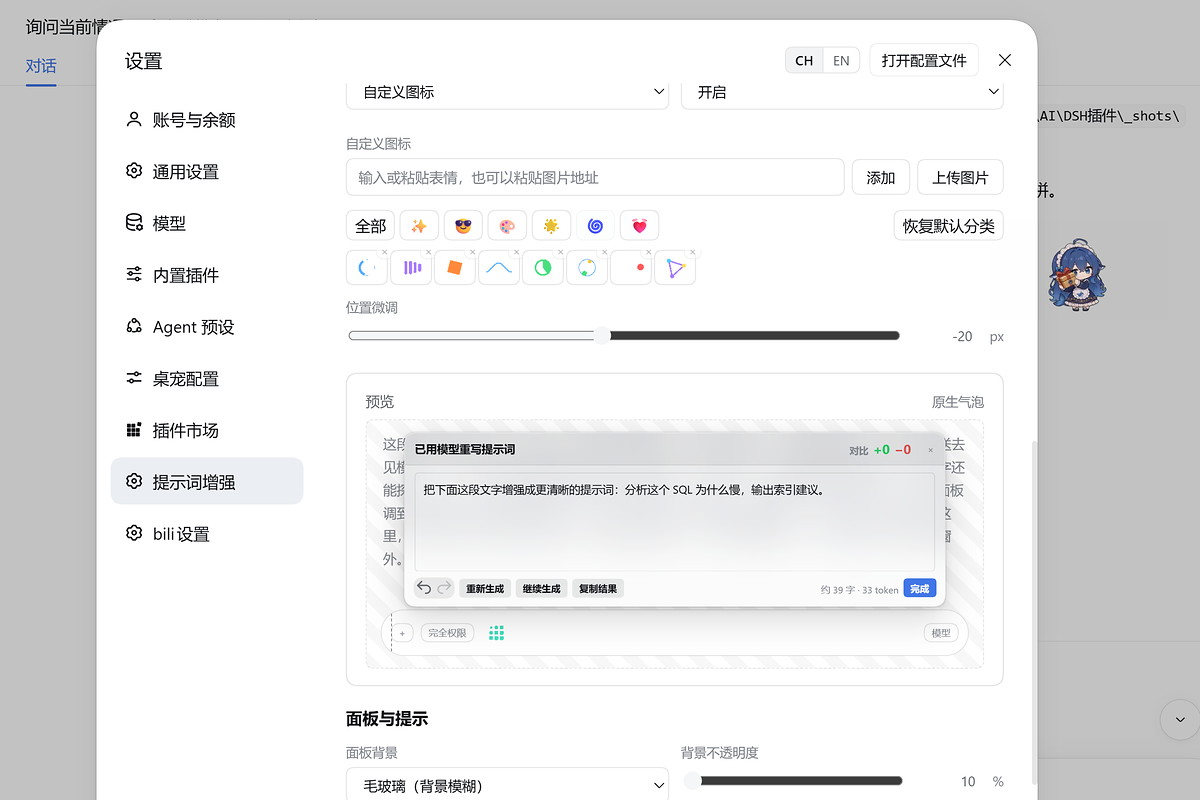Click 继续生成 button

(541, 589)
